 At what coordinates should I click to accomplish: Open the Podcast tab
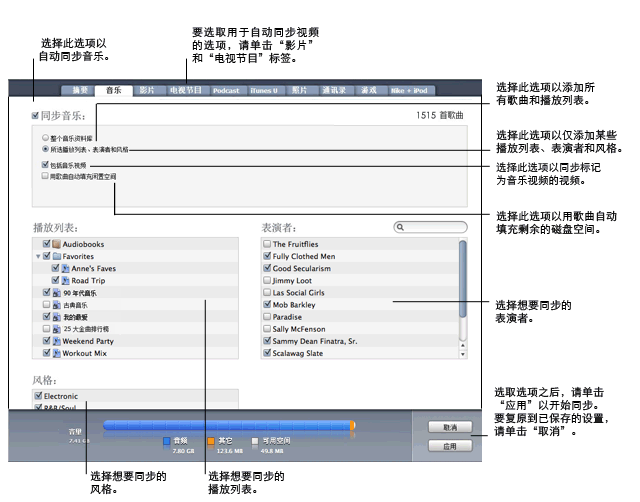[x=226, y=91]
